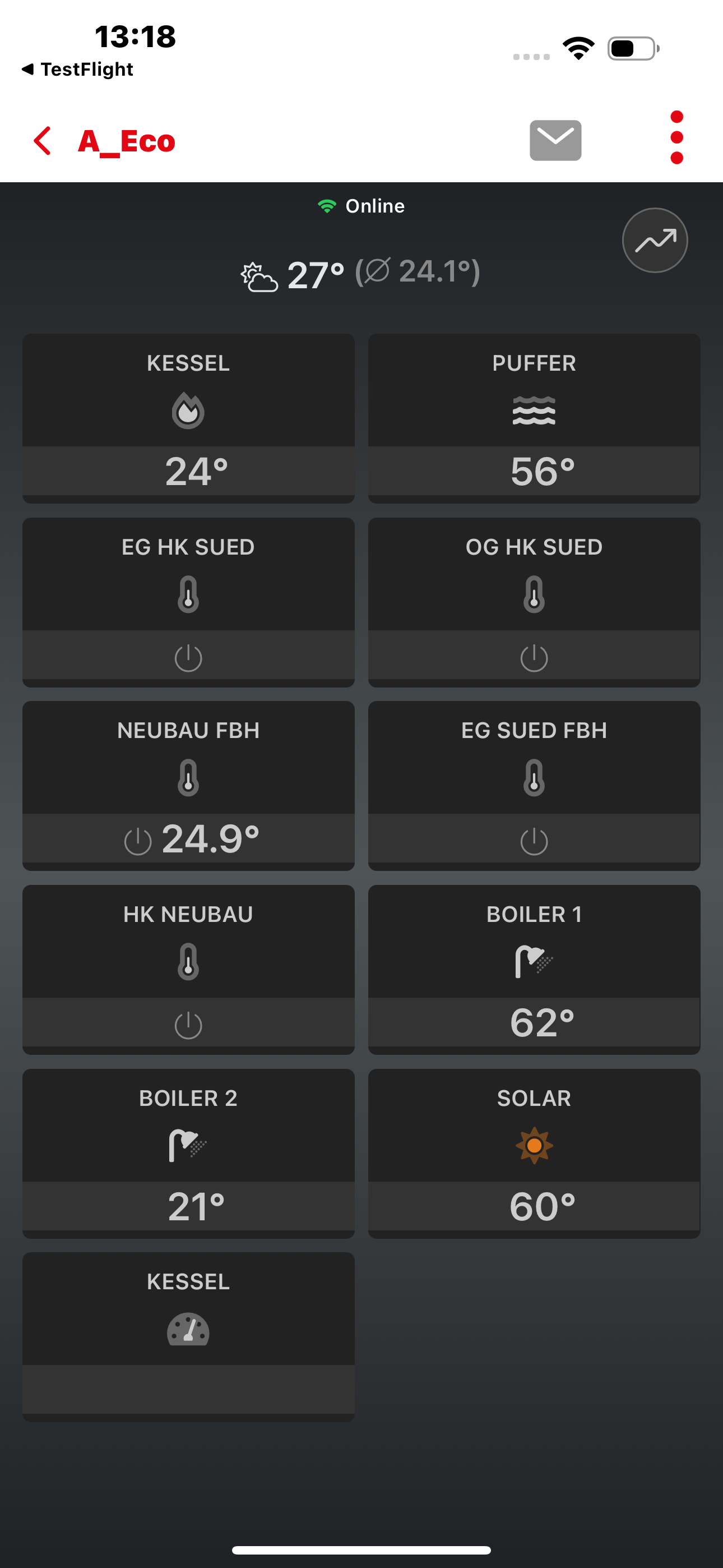This screenshot has width=723, height=1568.
Task: Toggle power for EG HK SUED
Action: pos(188,658)
